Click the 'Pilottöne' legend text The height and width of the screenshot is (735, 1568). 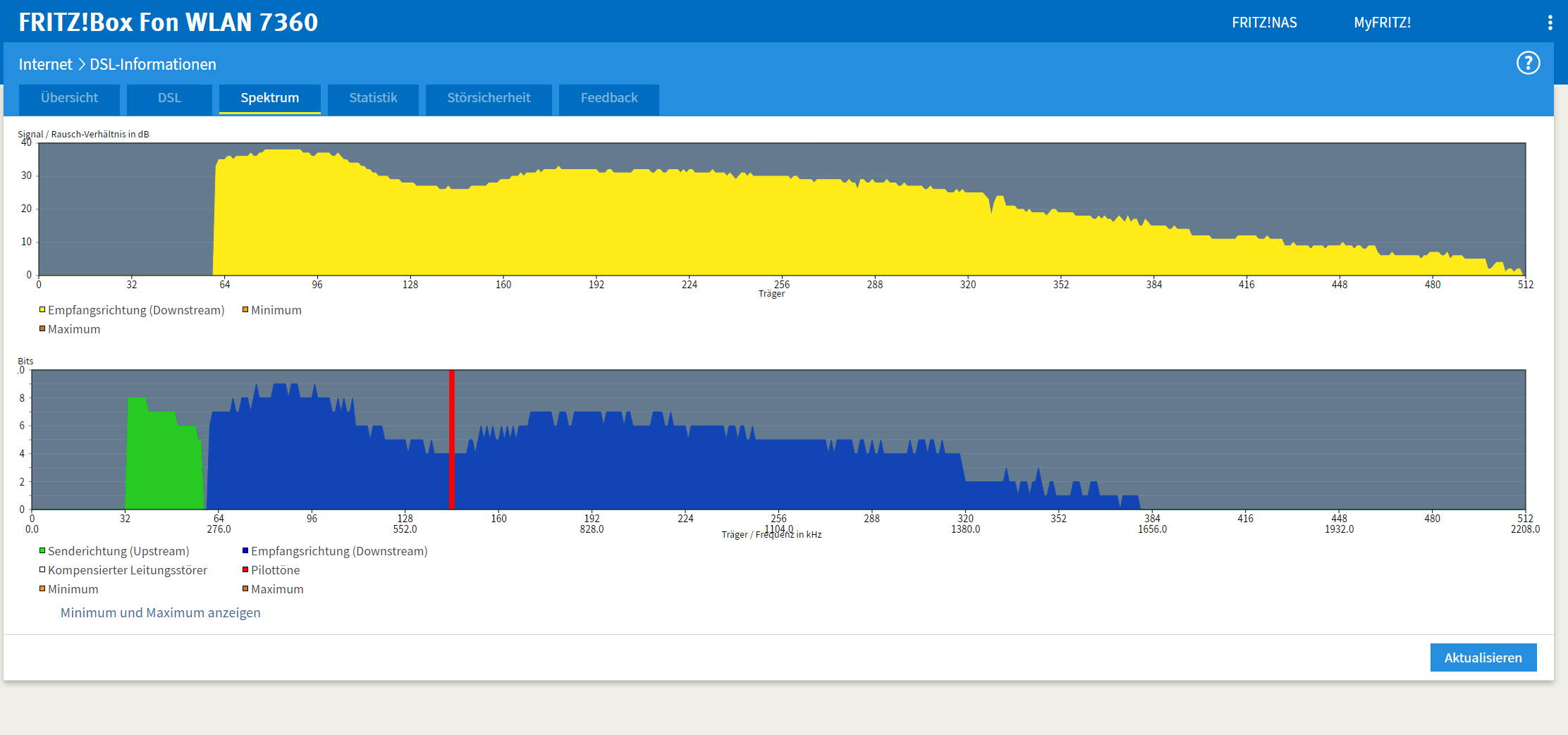click(x=275, y=569)
